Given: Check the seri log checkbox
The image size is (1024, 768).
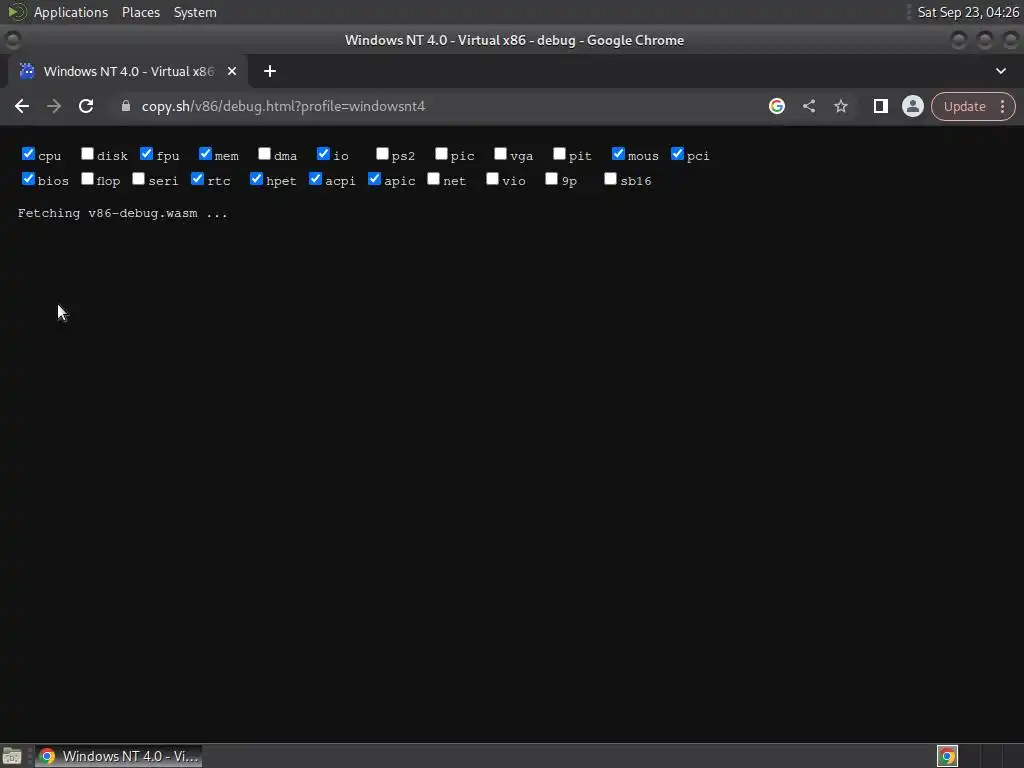Looking at the screenshot, I should click(x=138, y=178).
